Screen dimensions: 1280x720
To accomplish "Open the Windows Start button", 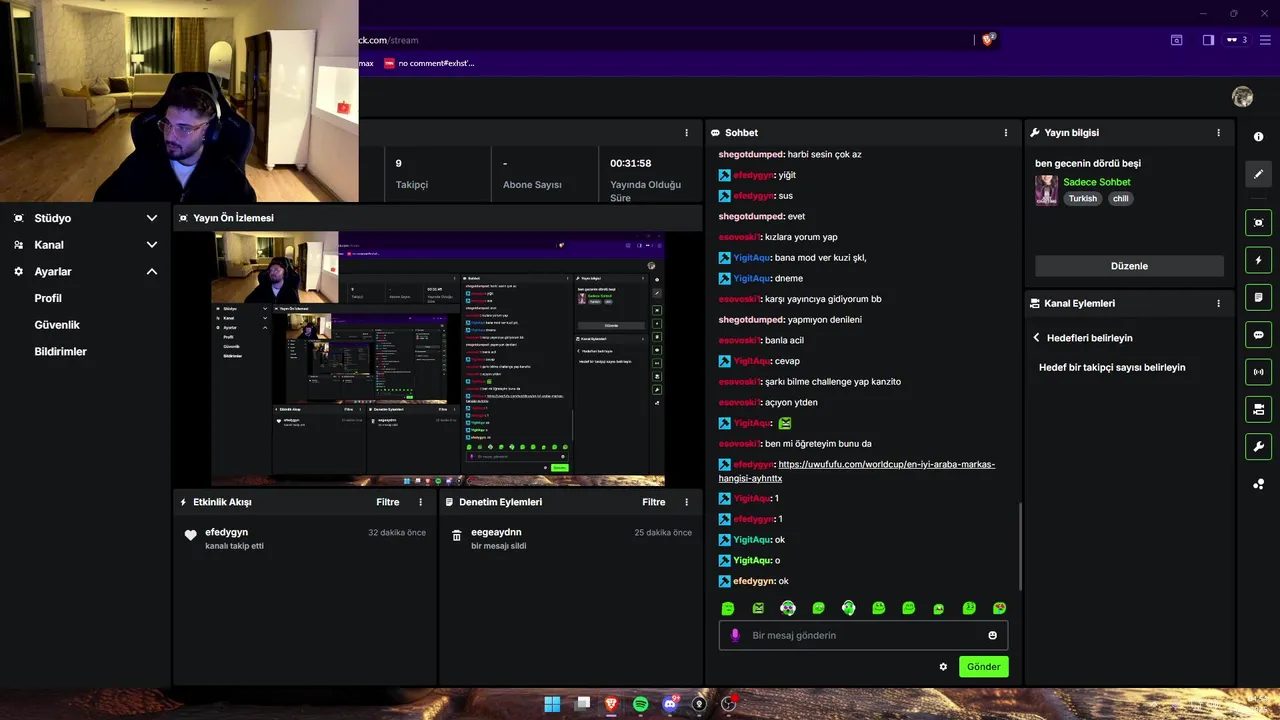I will tap(552, 704).
